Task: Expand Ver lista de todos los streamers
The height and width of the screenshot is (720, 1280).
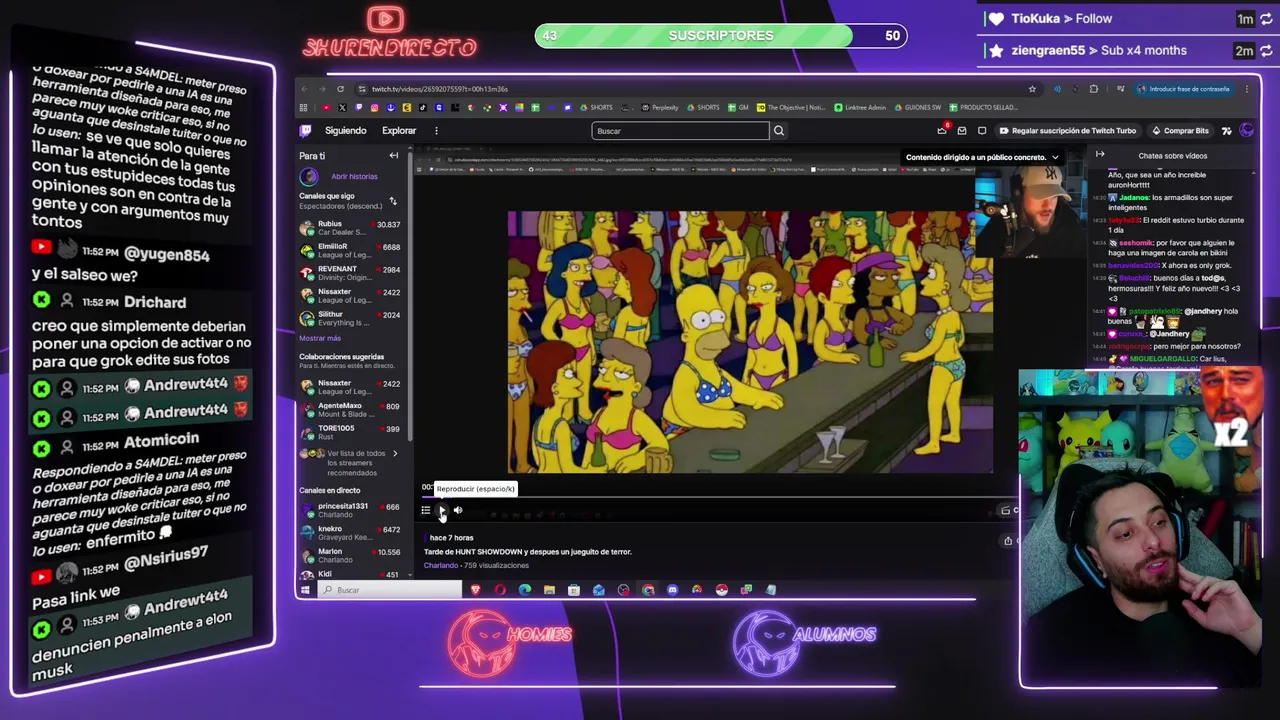Action: [x=350, y=462]
